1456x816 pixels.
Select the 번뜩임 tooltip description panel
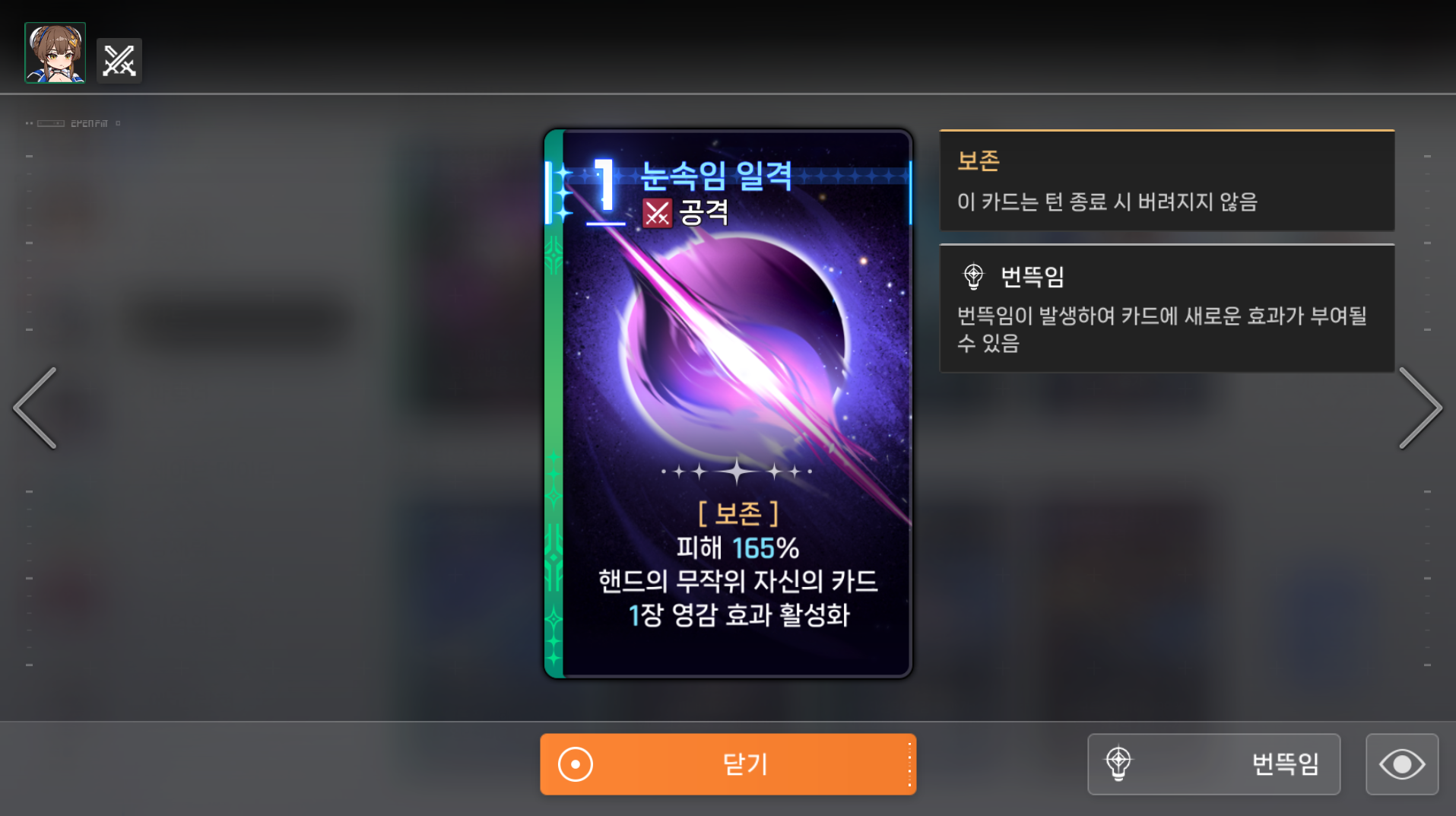pyautogui.click(x=1167, y=308)
